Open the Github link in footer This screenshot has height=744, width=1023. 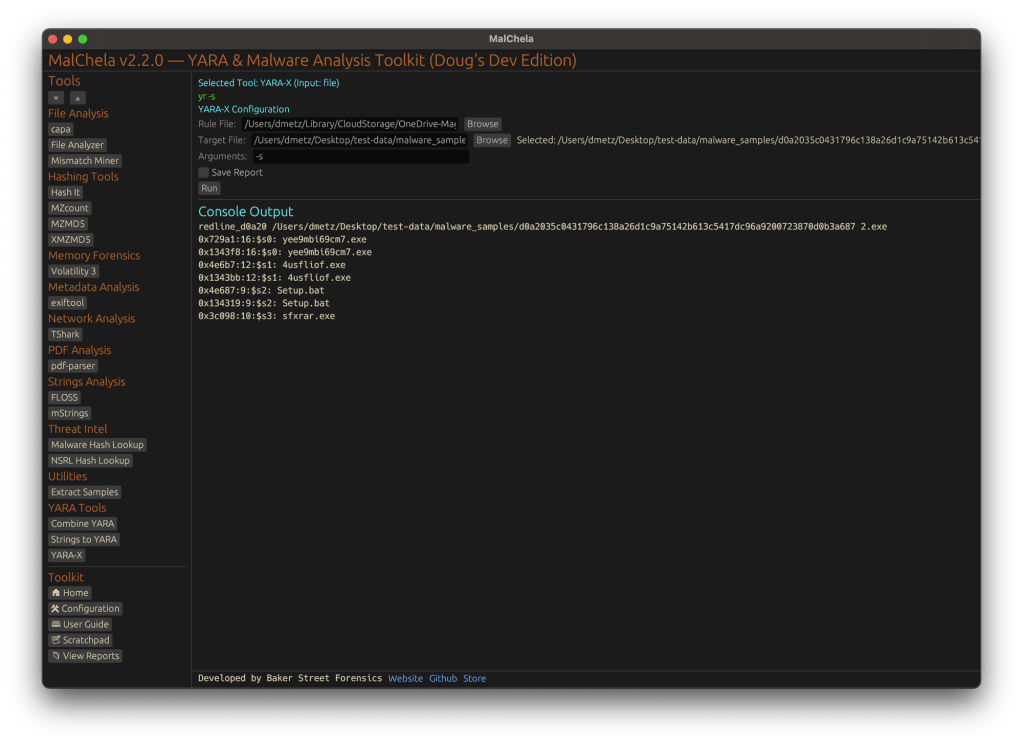(x=443, y=678)
